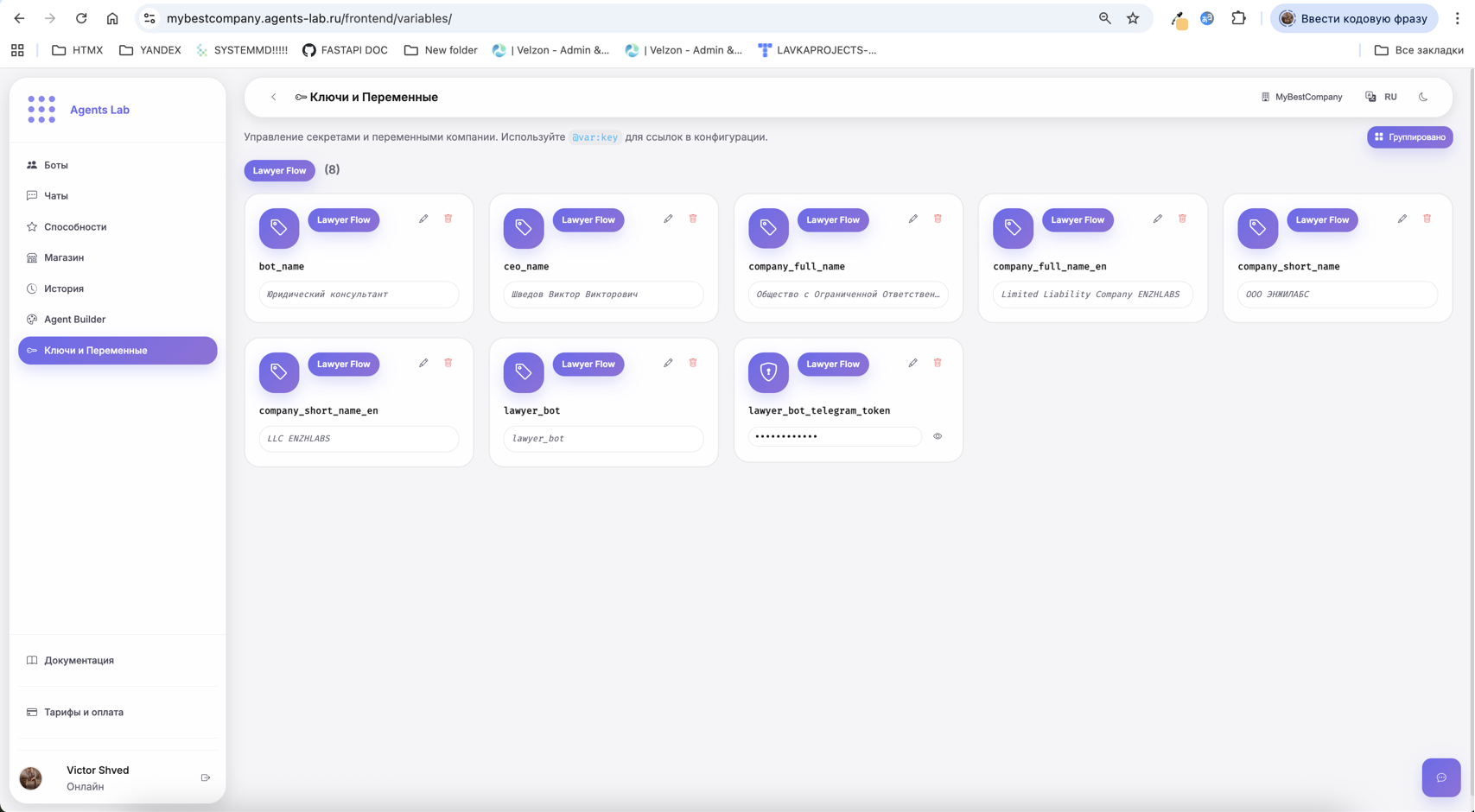Toggle the grouped view button

point(1409,137)
